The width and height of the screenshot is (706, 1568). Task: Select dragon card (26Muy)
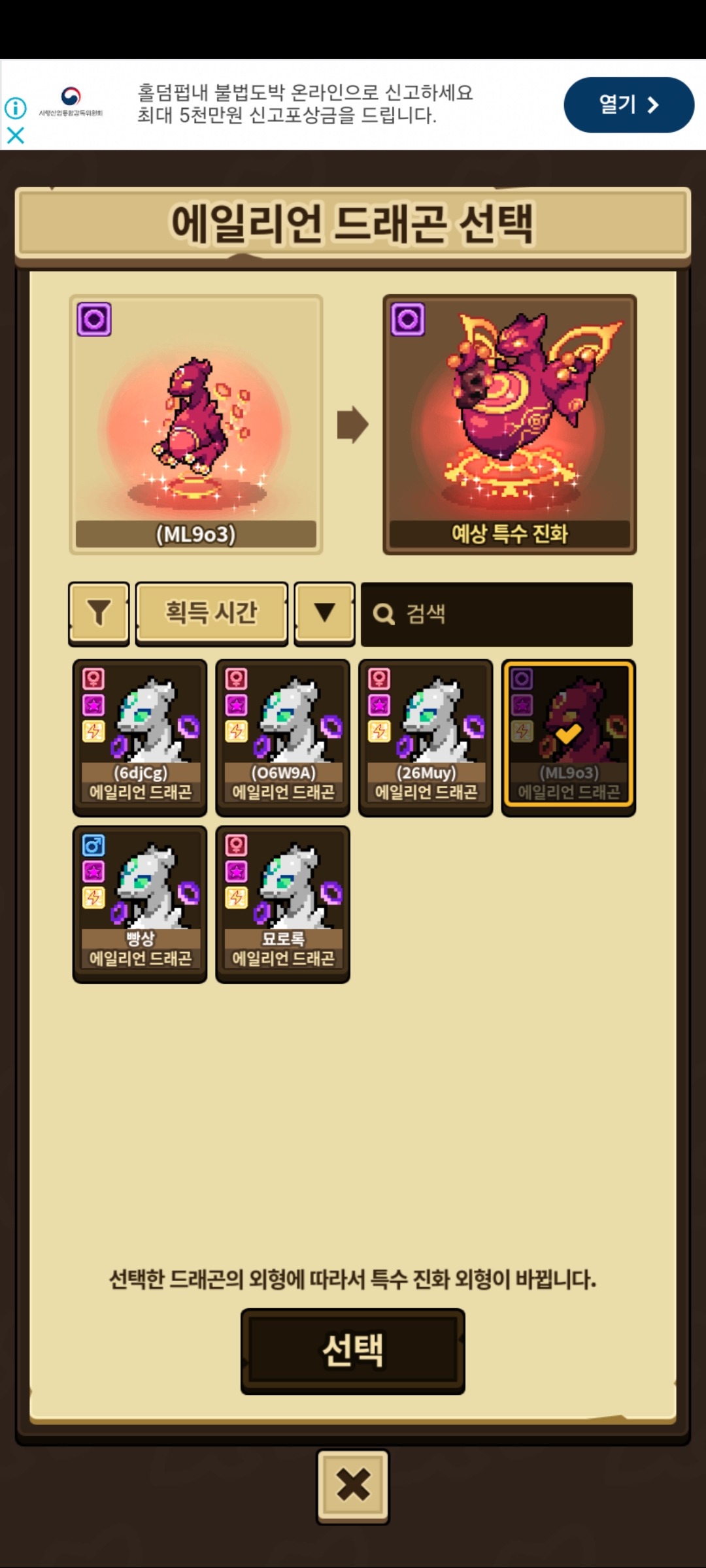426,738
